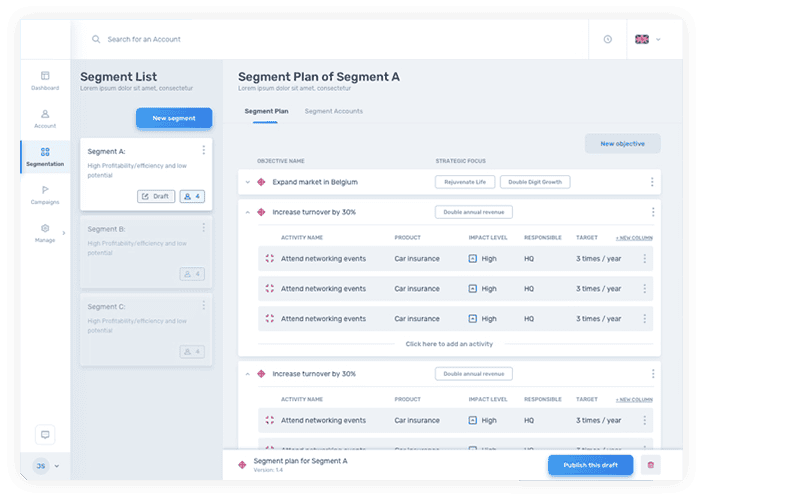
Task: Go to Account in the sidebar
Action: [45, 114]
